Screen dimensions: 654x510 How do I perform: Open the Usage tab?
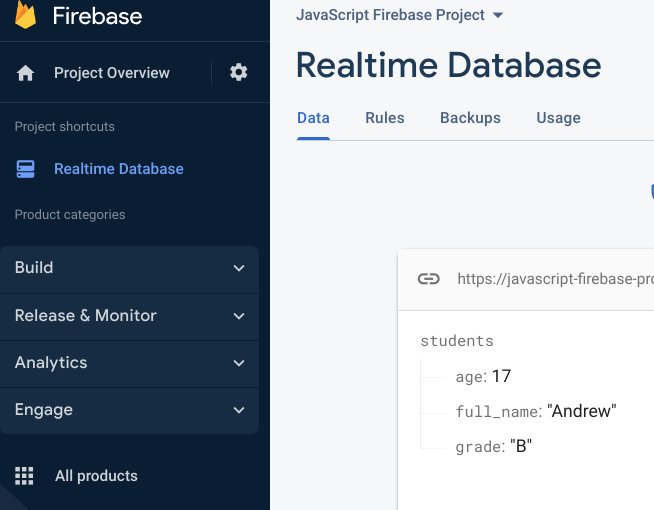(558, 118)
